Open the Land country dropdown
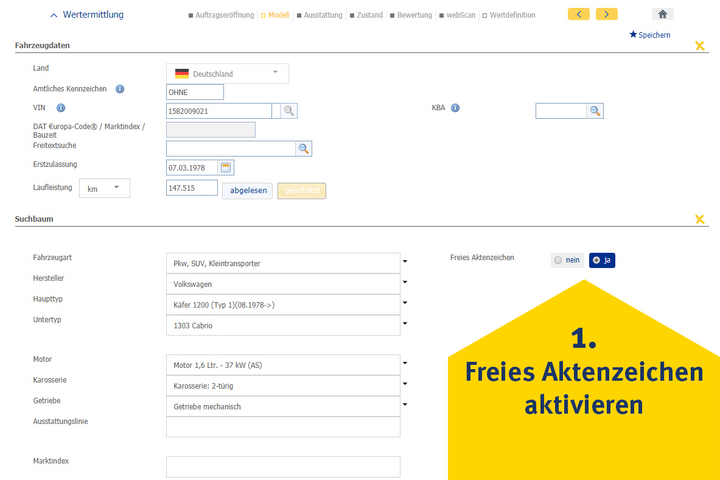Viewport: 720px width, 480px height. click(x=227, y=73)
